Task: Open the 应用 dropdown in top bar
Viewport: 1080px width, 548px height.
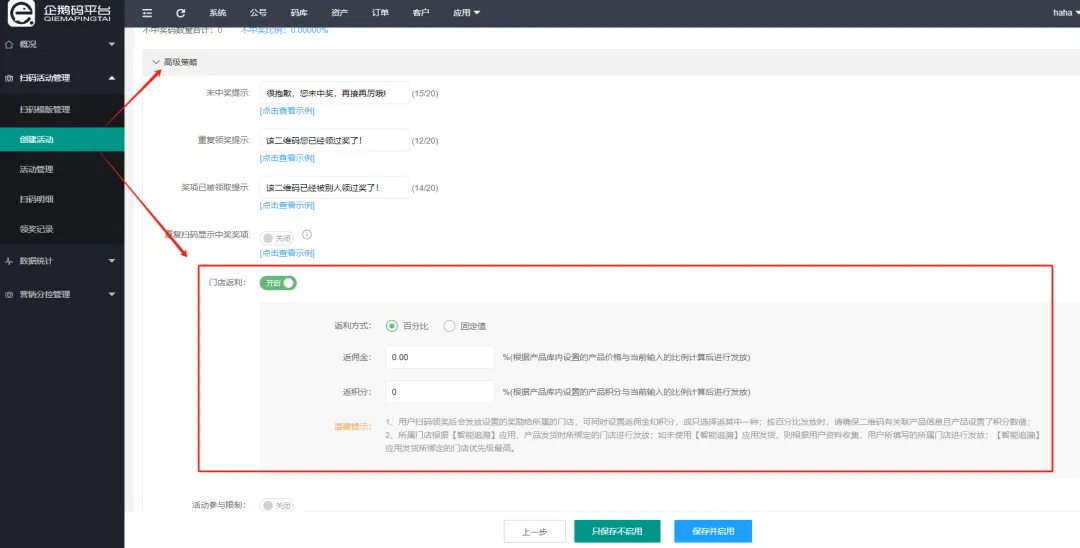Action: [466, 13]
